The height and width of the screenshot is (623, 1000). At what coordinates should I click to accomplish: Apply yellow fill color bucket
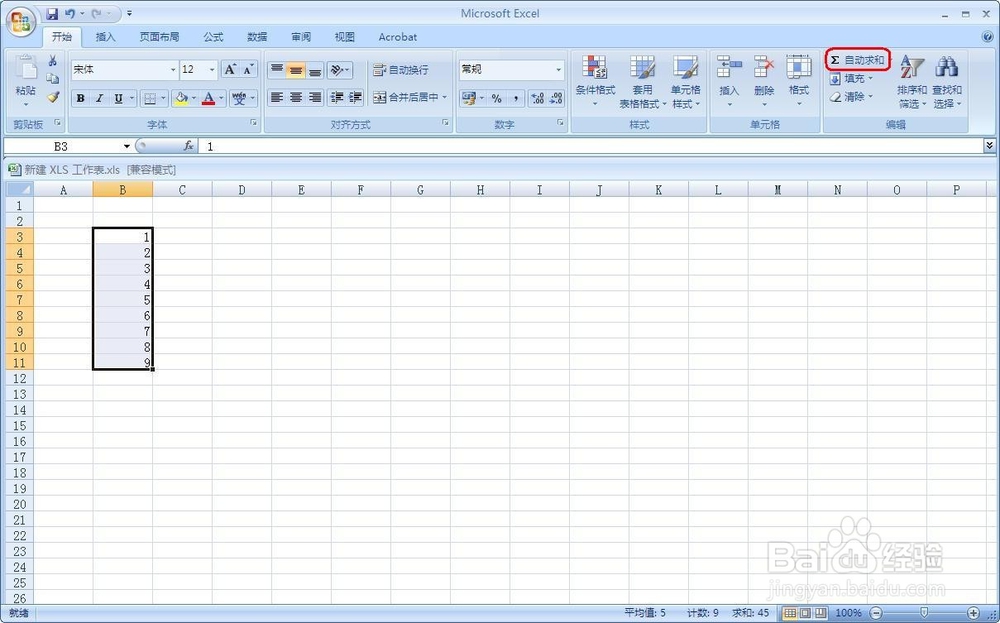[x=181, y=98]
